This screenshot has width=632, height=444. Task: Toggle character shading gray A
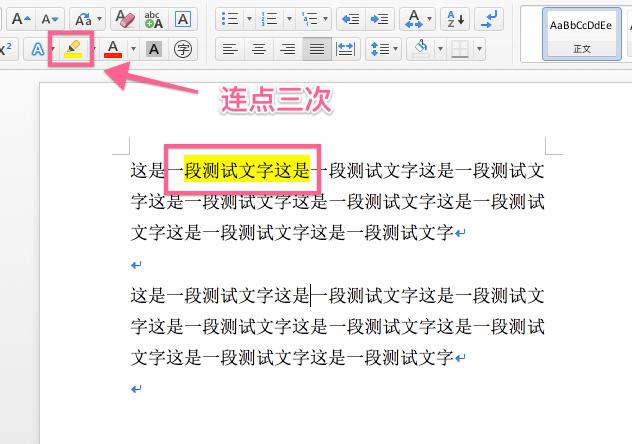pyautogui.click(x=154, y=49)
